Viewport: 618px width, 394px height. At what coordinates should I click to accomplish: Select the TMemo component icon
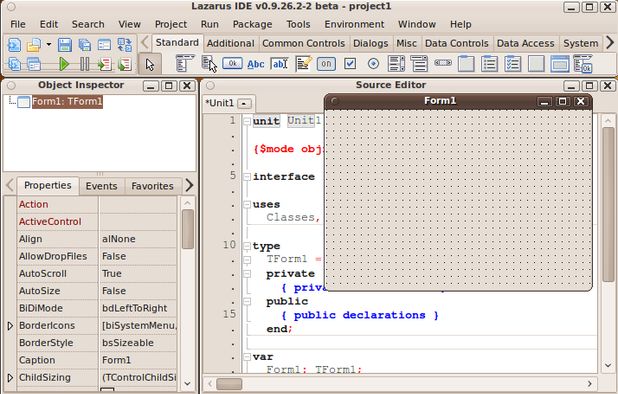tap(303, 63)
